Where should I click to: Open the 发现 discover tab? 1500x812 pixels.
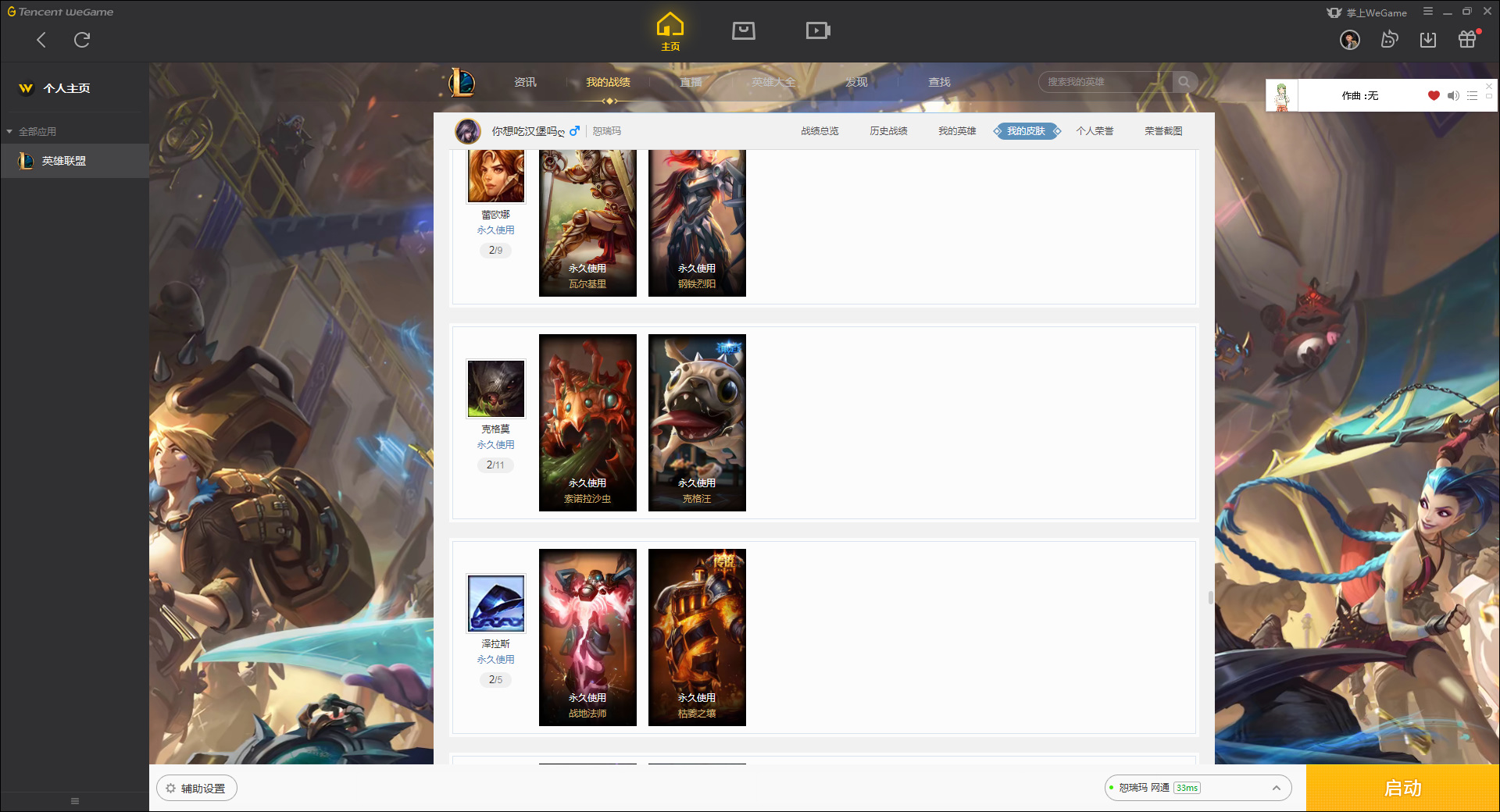tap(856, 82)
